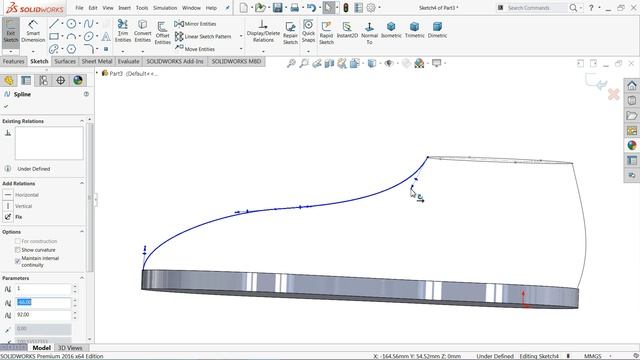640x360 pixels.
Task: Switch to the Features tab
Action: (x=13, y=61)
